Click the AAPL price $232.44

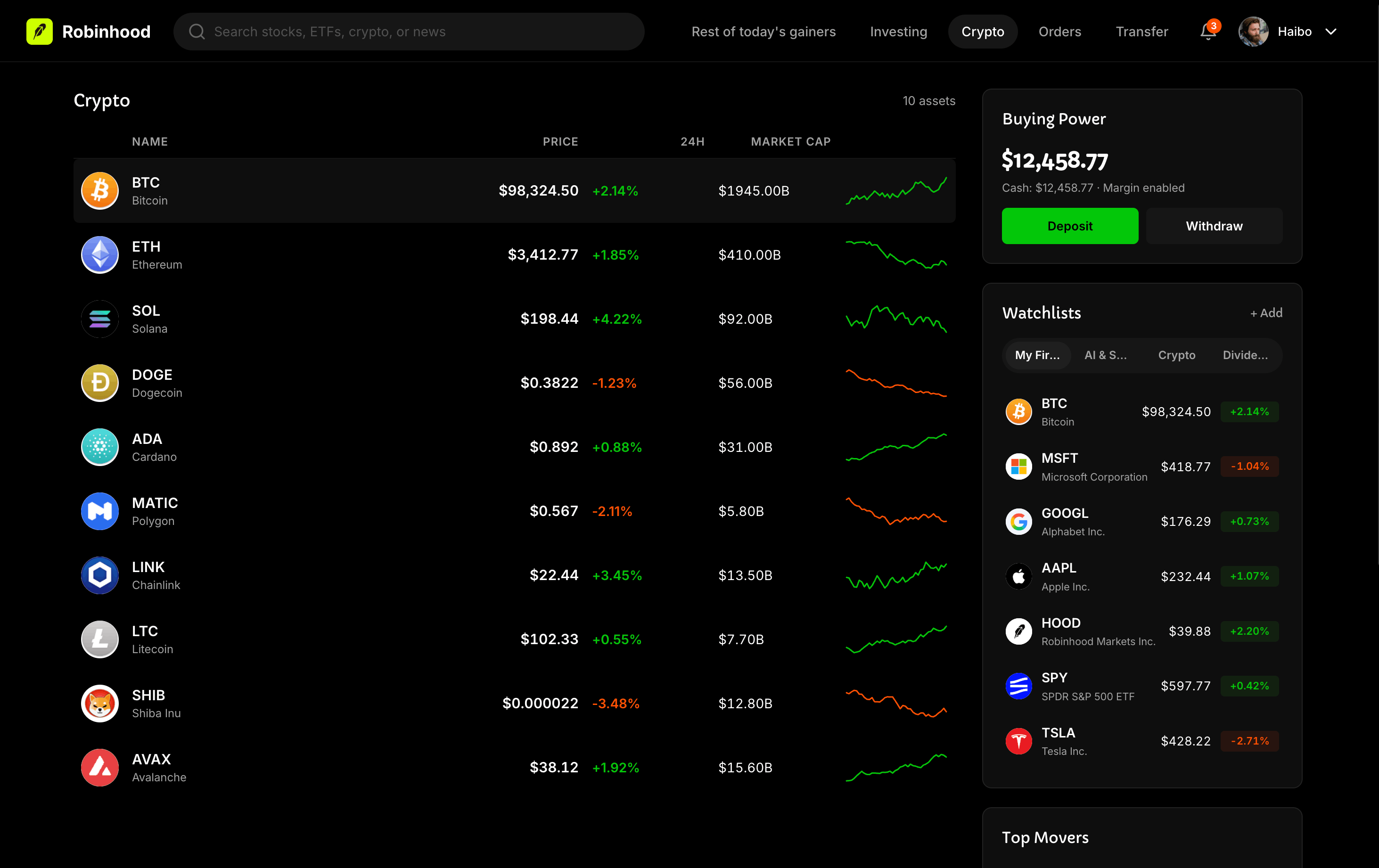click(1185, 577)
